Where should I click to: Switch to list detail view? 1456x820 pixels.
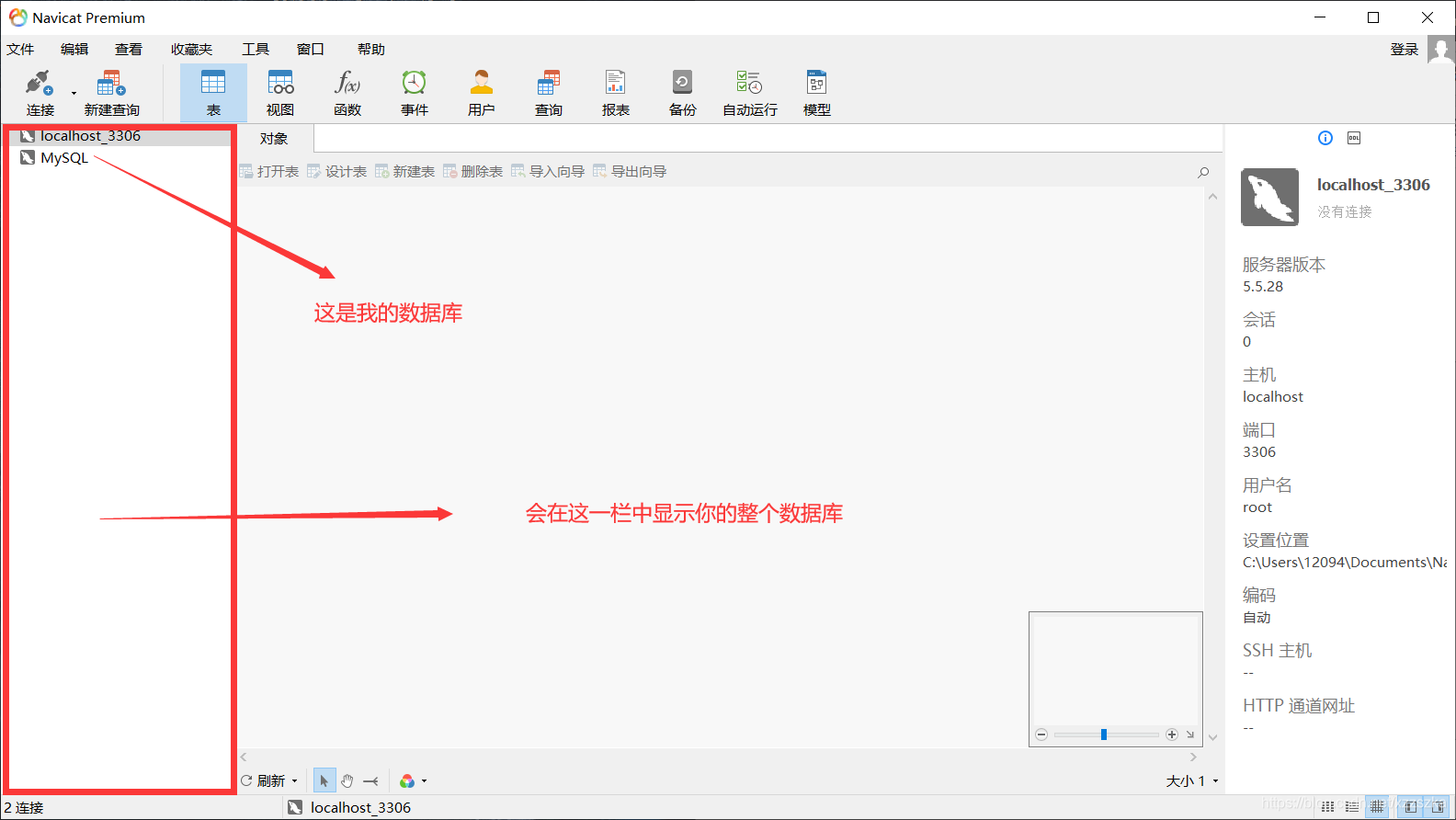point(1352,807)
